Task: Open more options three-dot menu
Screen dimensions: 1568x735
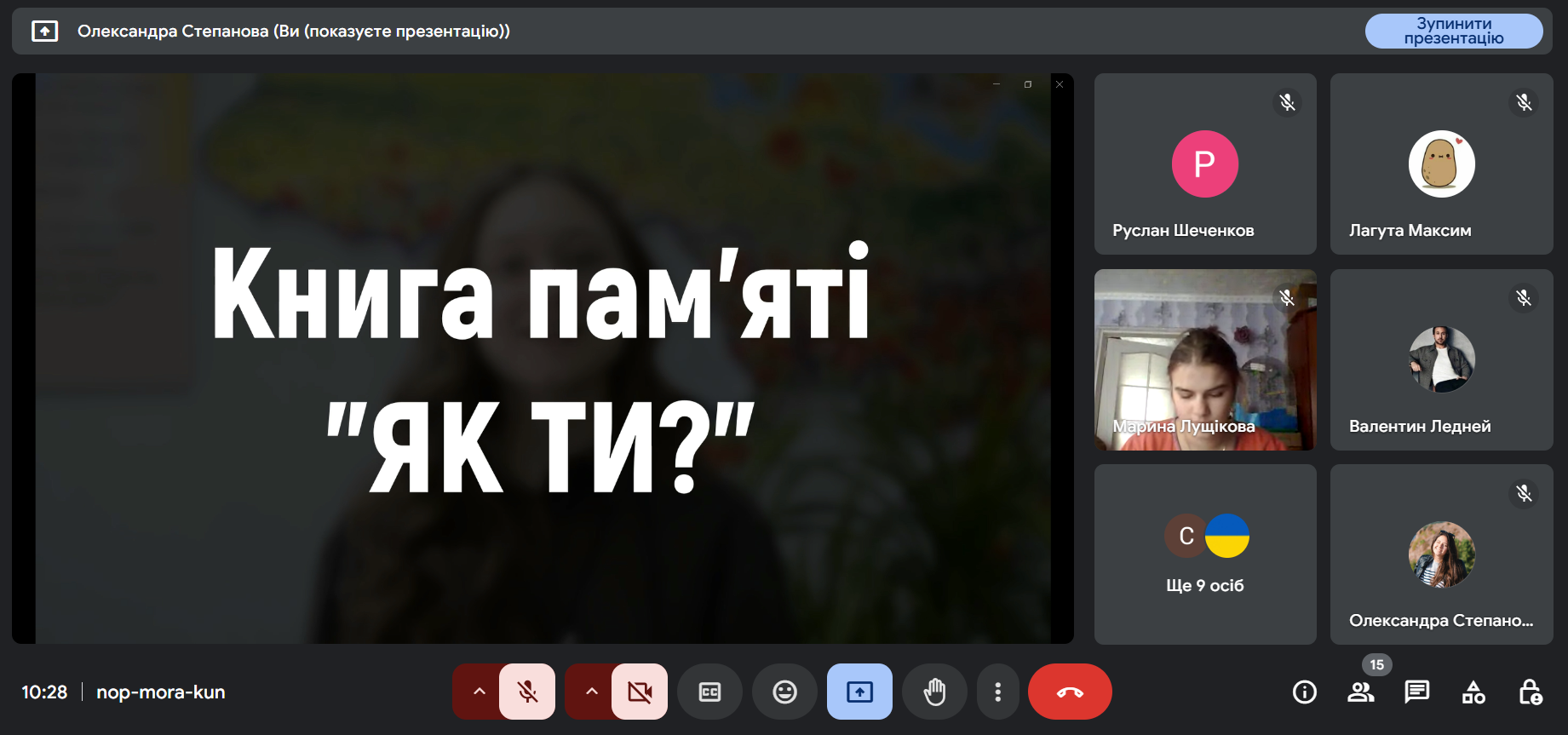Action: 997,692
